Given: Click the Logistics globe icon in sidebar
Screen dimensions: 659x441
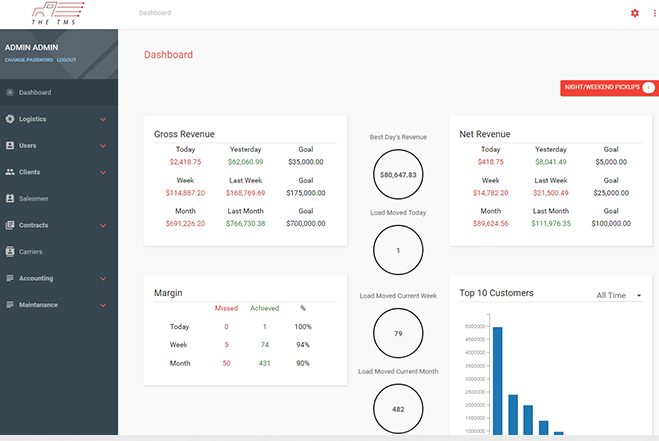Looking at the screenshot, I should click(10, 119).
